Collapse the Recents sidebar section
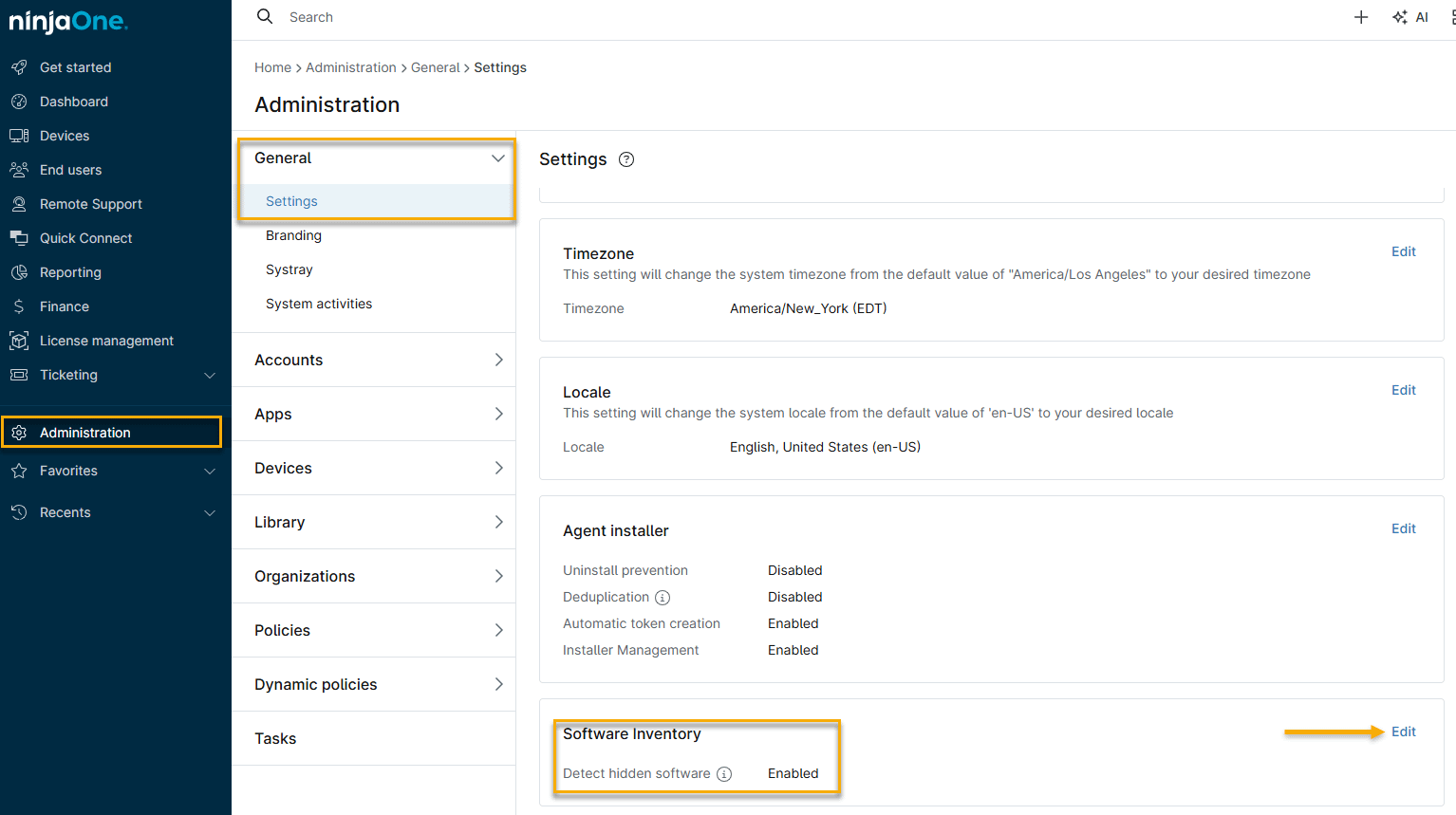The width and height of the screenshot is (1456, 815). (x=209, y=512)
